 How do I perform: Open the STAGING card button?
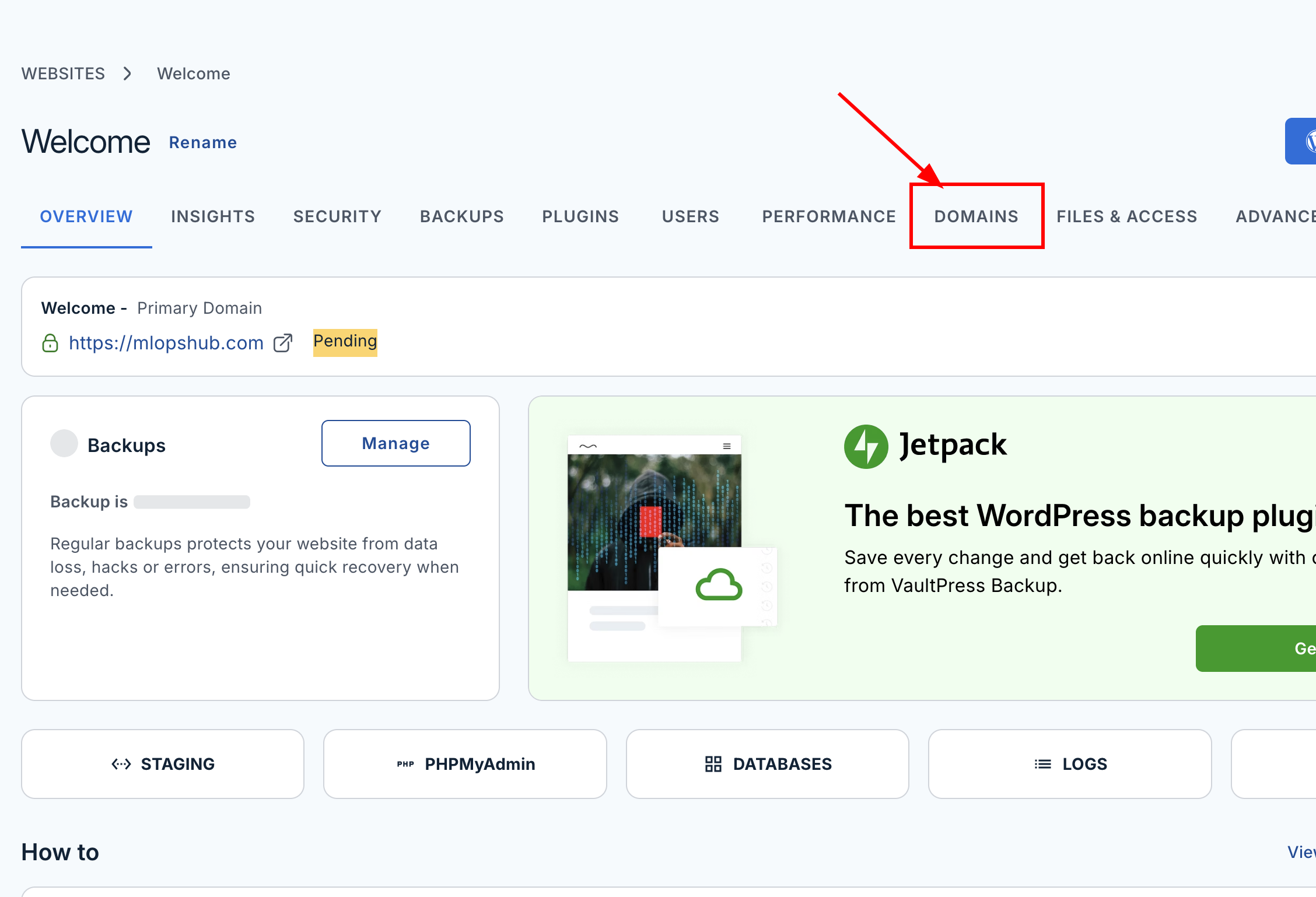pos(163,764)
